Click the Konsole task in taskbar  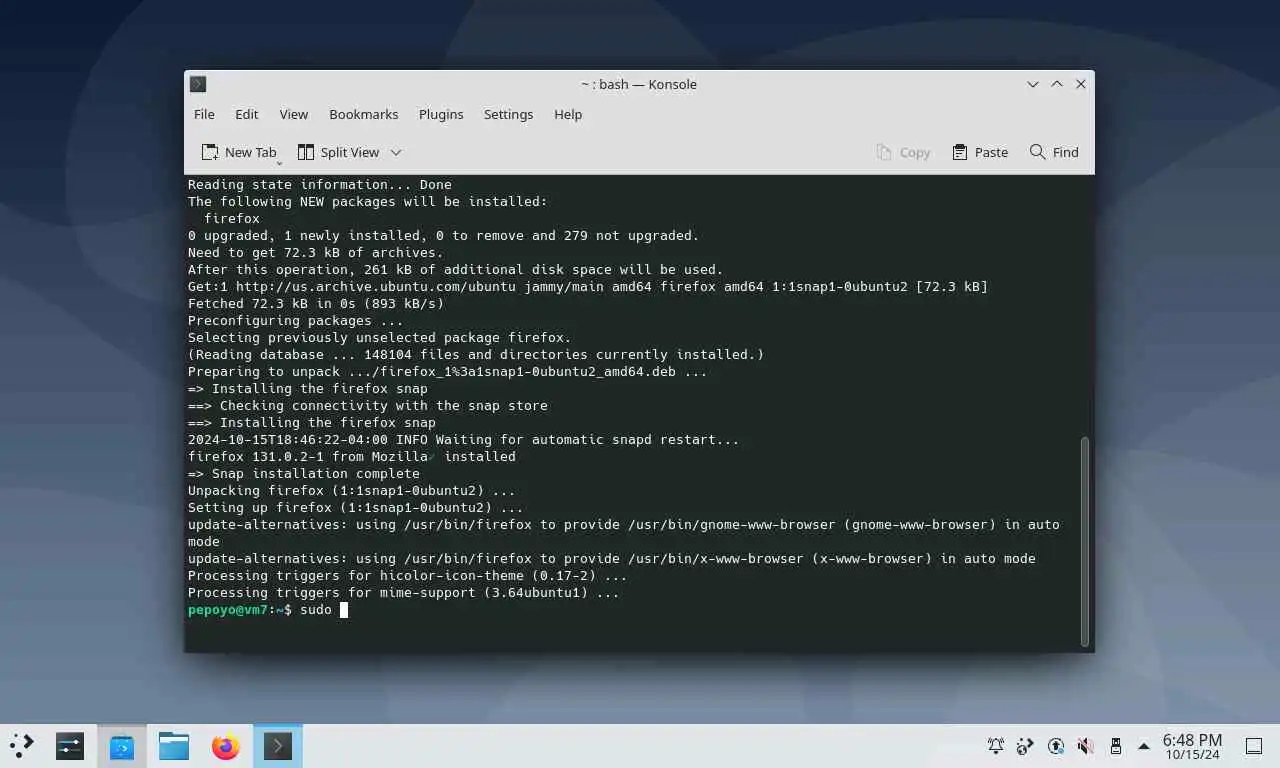tap(278, 746)
